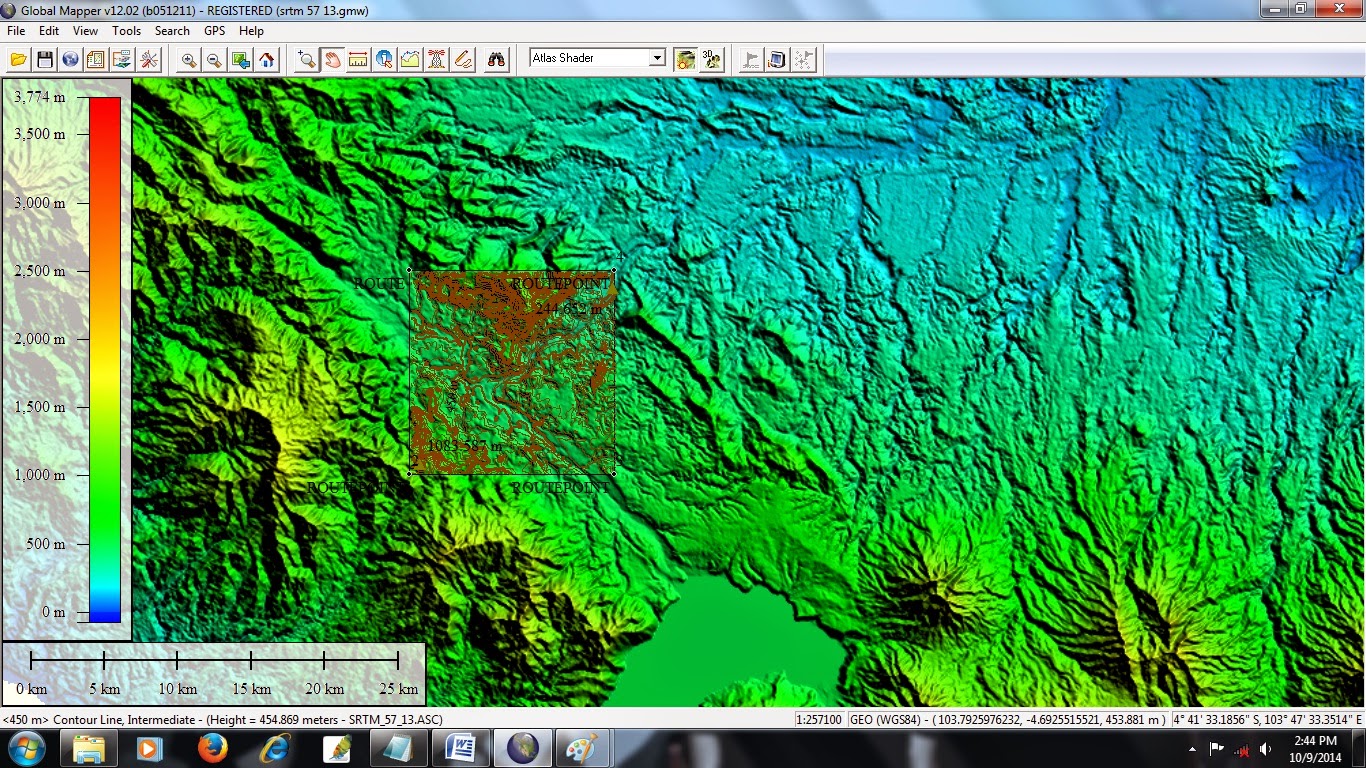Activate the Measure tool

coord(358,59)
